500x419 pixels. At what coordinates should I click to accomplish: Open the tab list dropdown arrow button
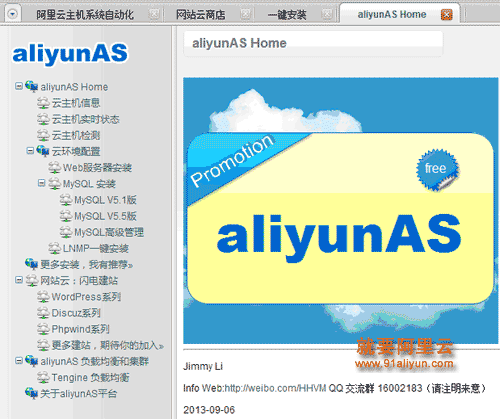click(13, 14)
